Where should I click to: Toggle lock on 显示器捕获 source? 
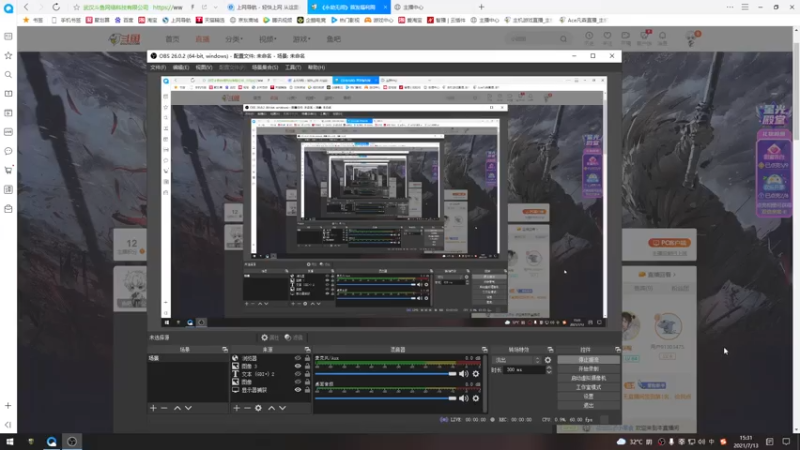click(307, 390)
